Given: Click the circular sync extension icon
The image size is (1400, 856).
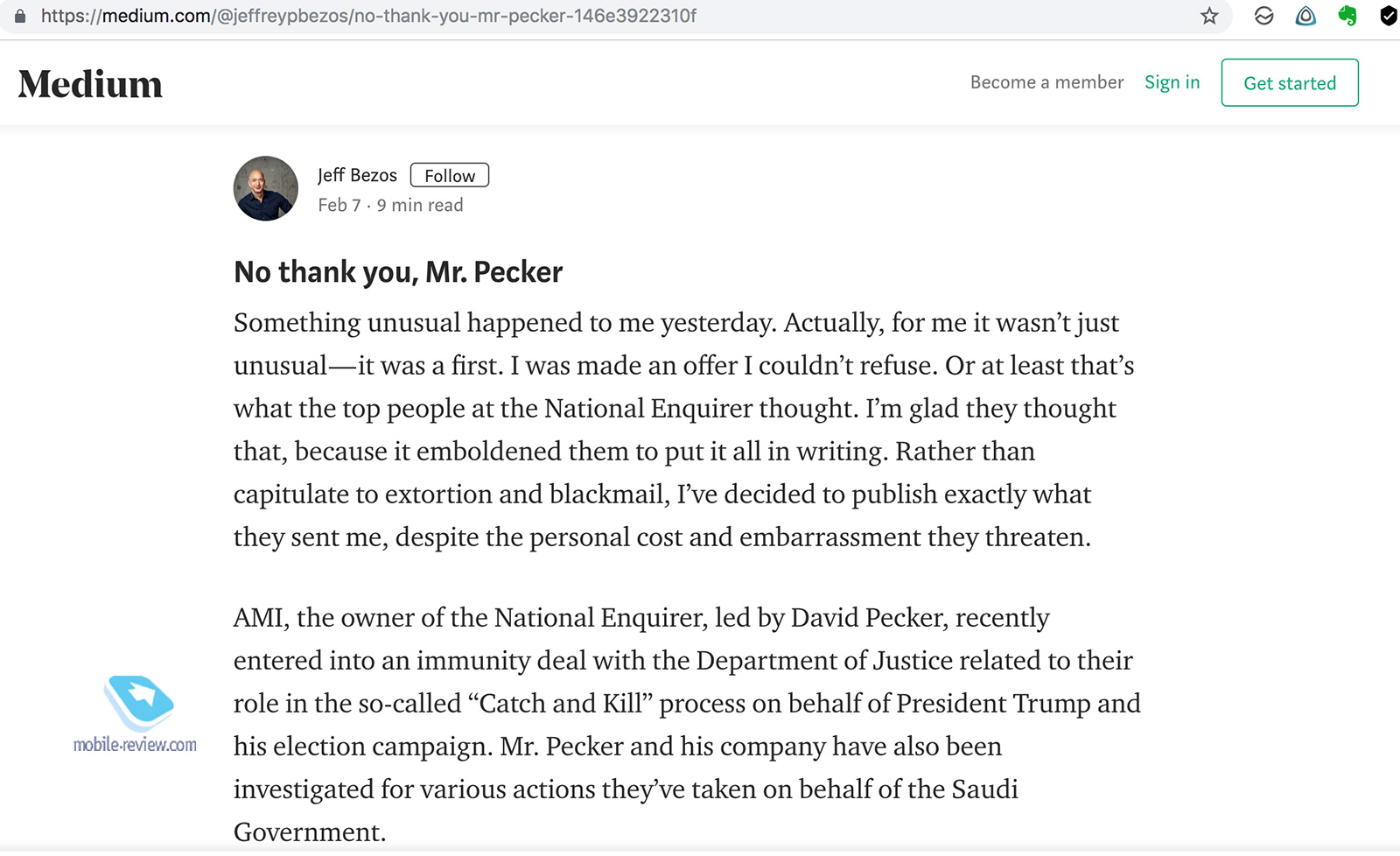Looking at the screenshot, I should [x=1263, y=16].
